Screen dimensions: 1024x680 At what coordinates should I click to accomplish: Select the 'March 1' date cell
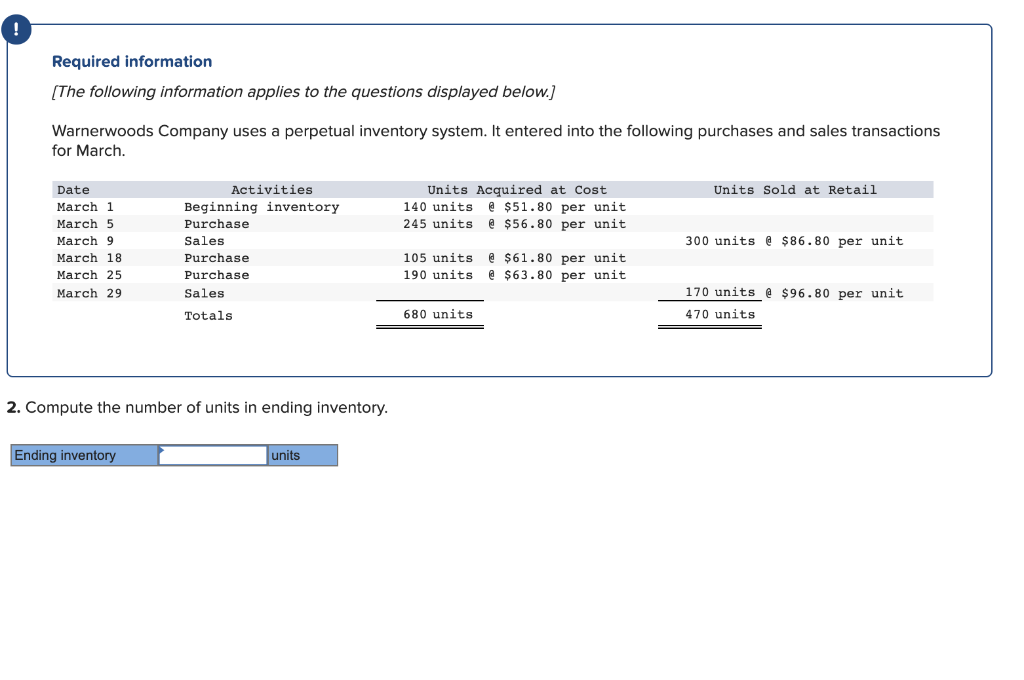[x=86, y=207]
